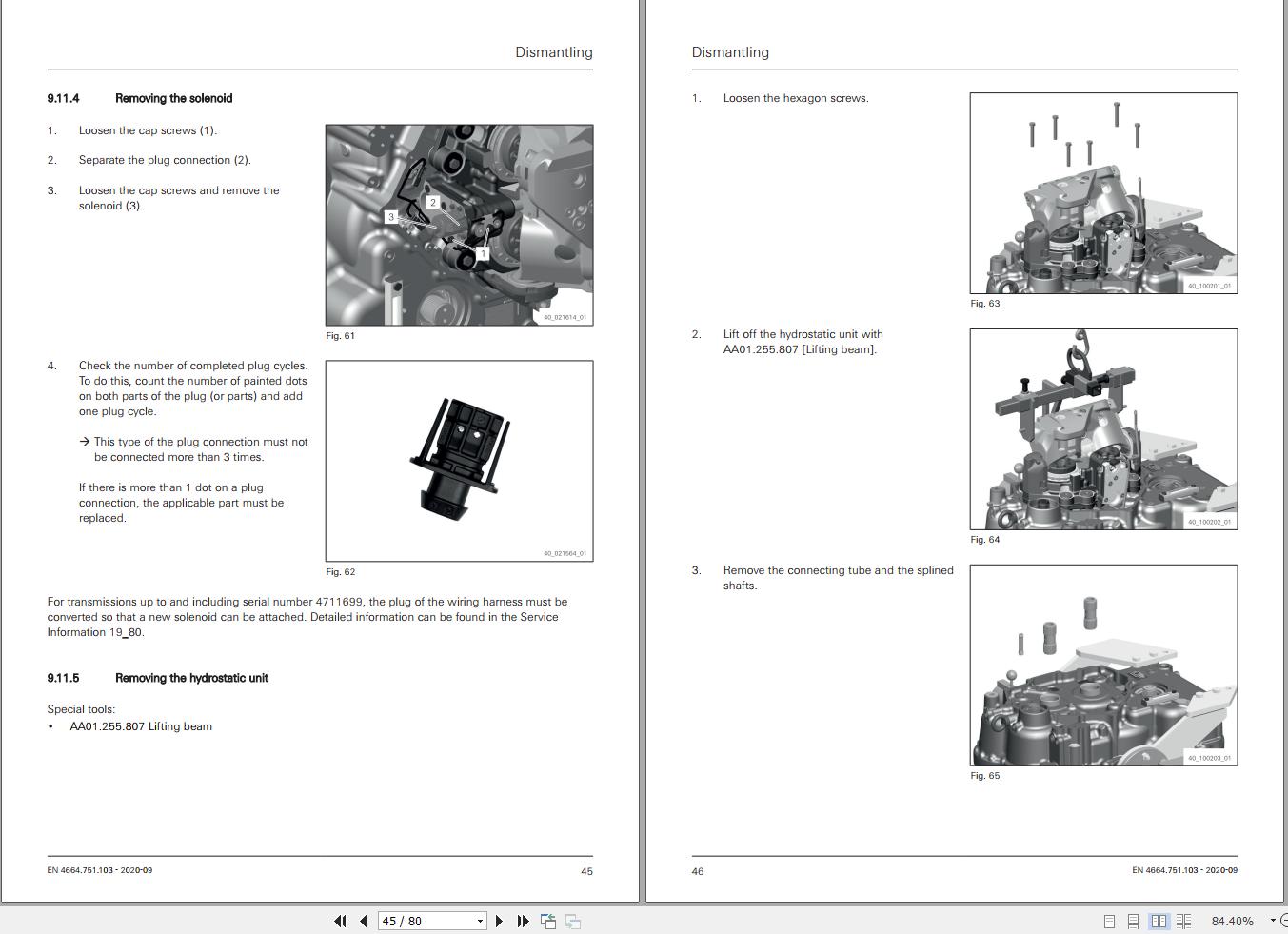Image resolution: width=1288 pixels, height=934 pixels.
Task: Jump to the first page
Action: (x=340, y=921)
